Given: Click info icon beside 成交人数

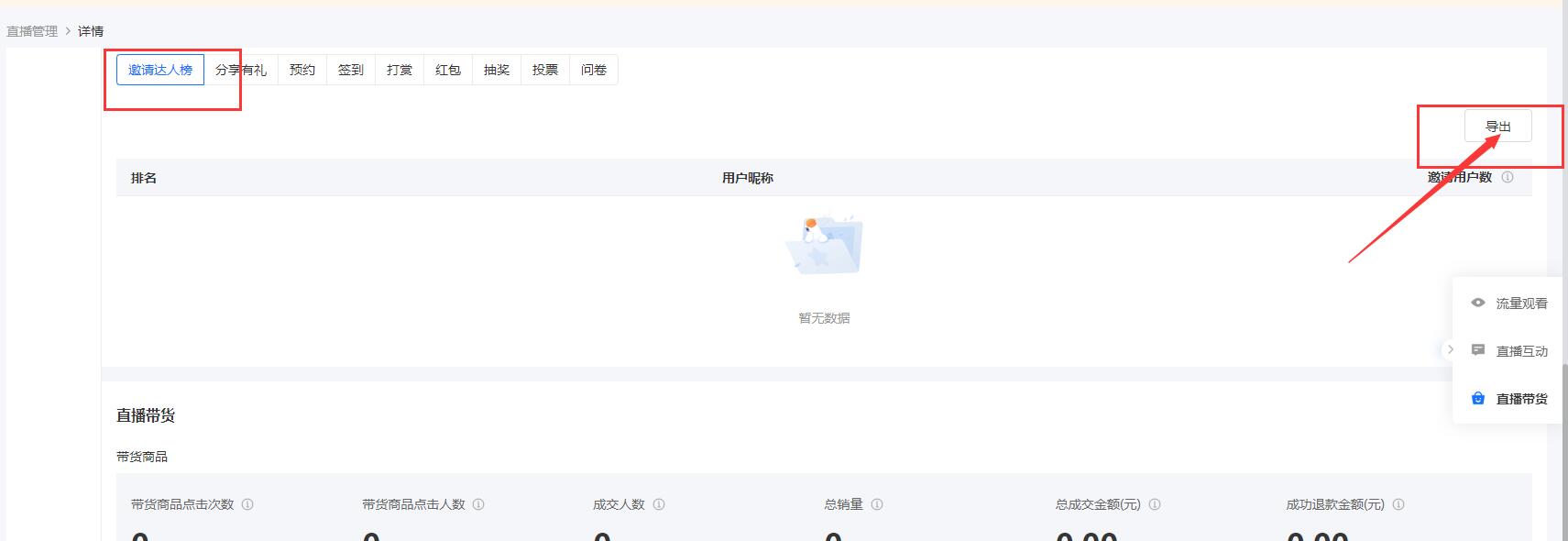Looking at the screenshot, I should (659, 504).
